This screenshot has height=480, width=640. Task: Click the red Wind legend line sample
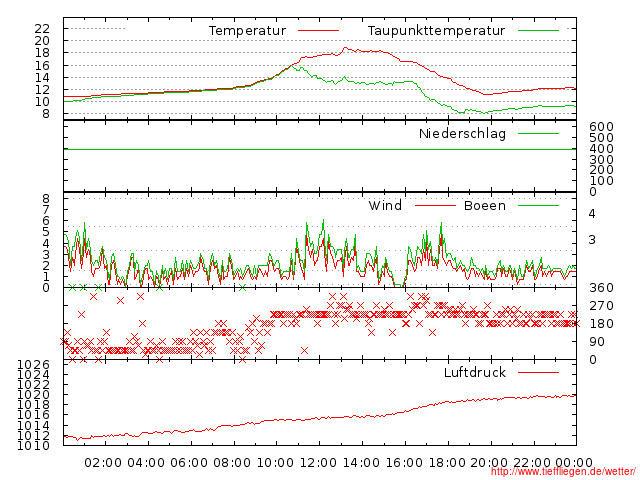click(x=435, y=205)
